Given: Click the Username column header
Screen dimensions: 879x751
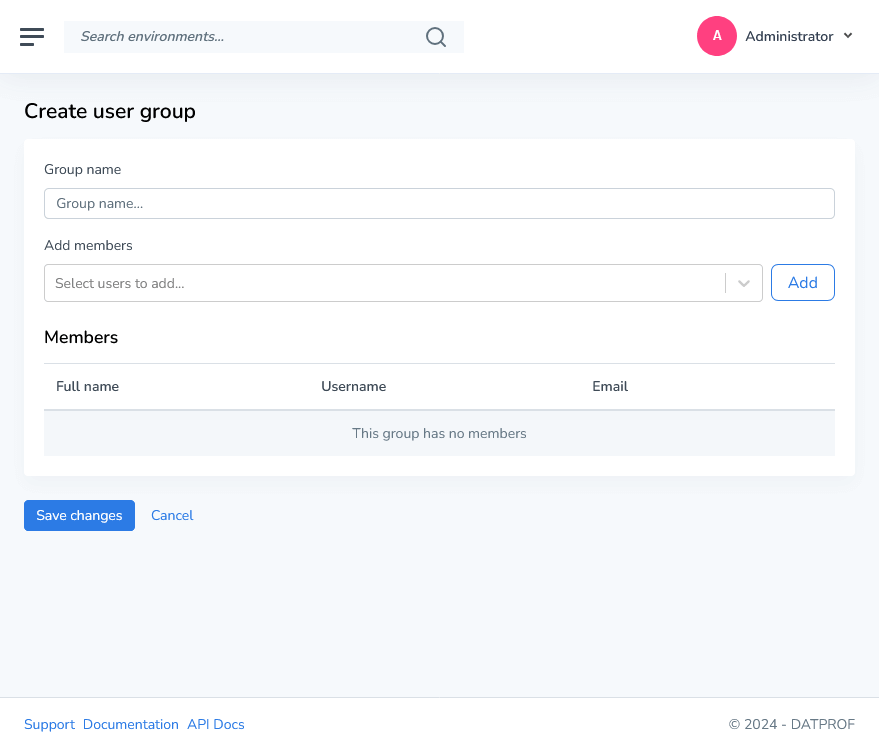Looking at the screenshot, I should point(353,386).
